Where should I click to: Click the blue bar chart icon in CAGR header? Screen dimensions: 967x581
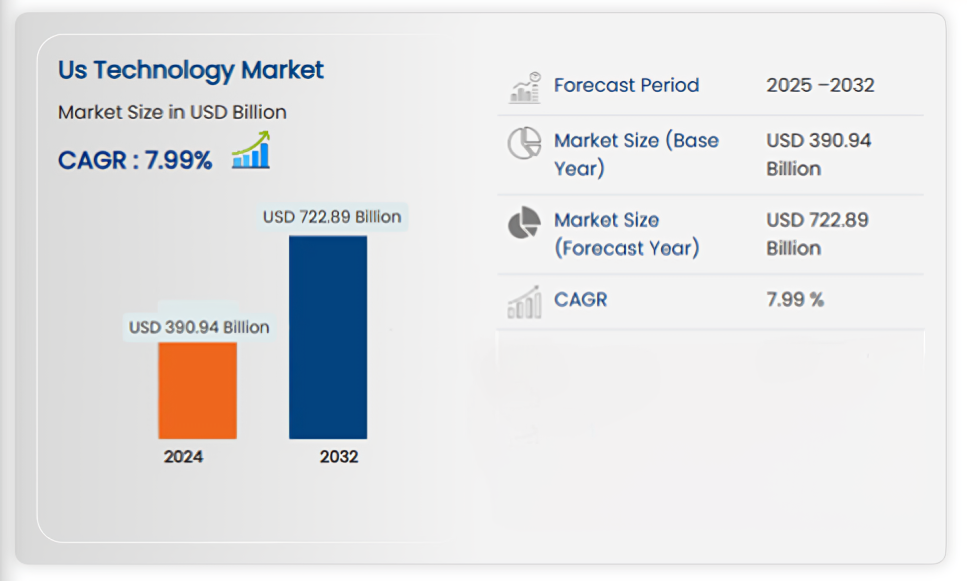250,157
